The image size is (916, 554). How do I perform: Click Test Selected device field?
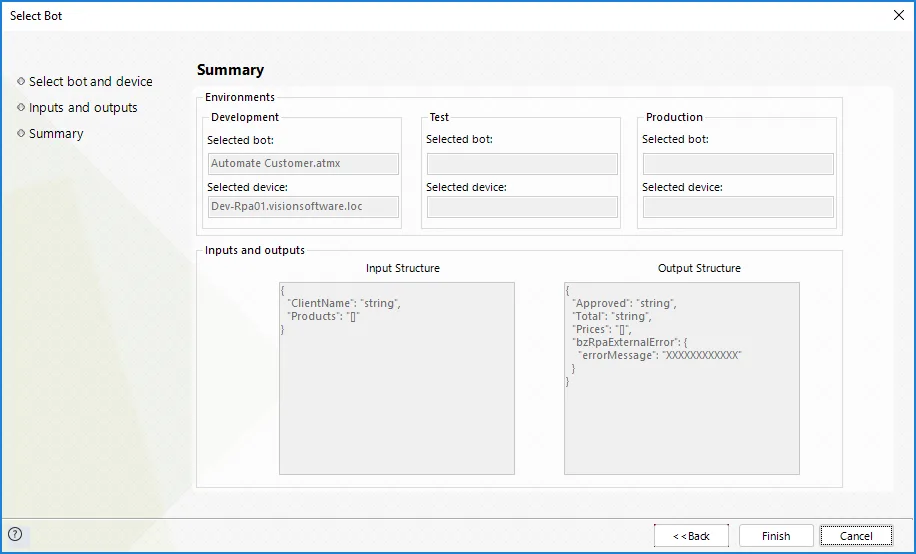522,207
